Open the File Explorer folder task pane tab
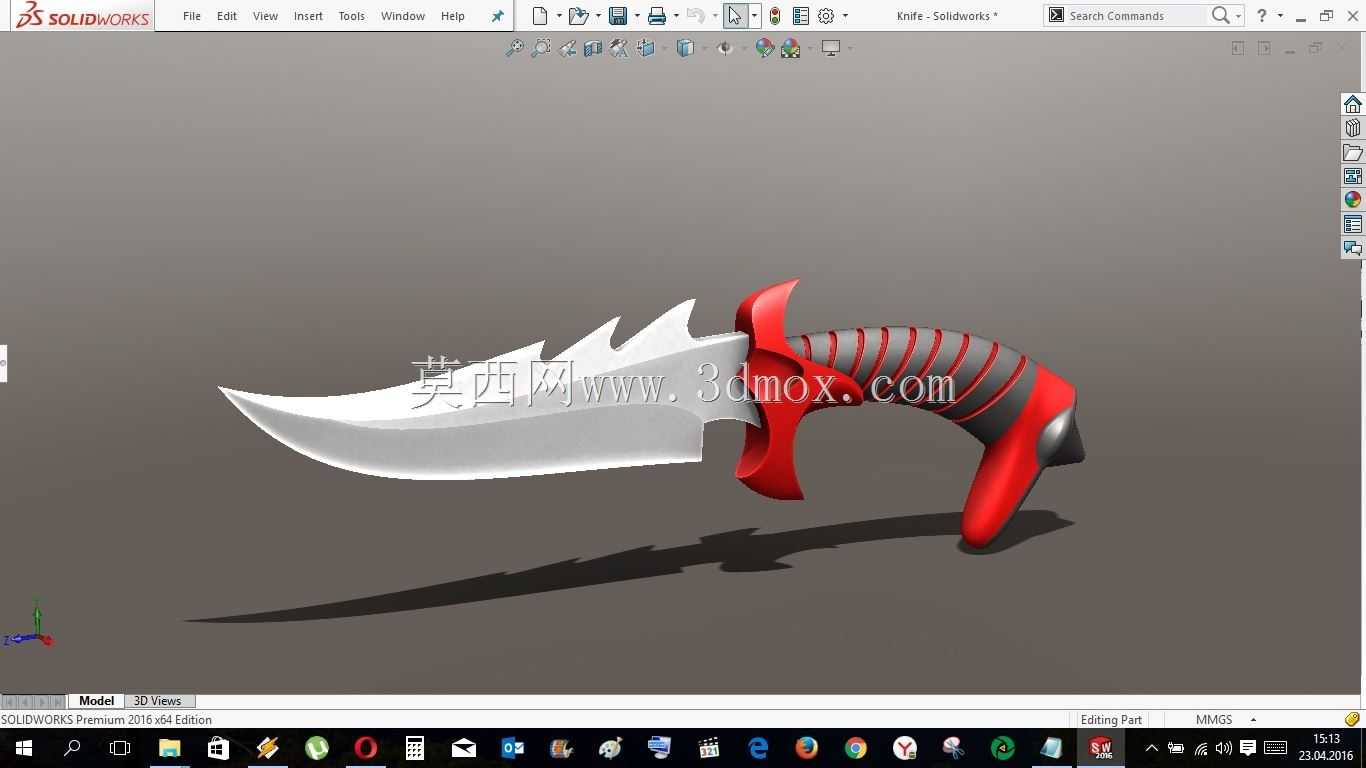 (1353, 152)
